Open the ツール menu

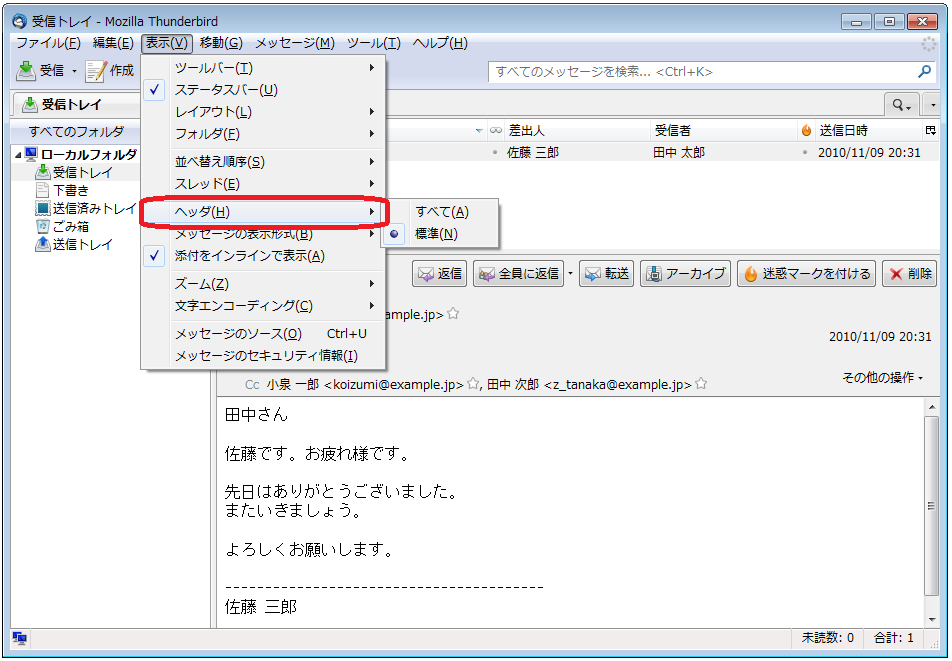point(374,43)
